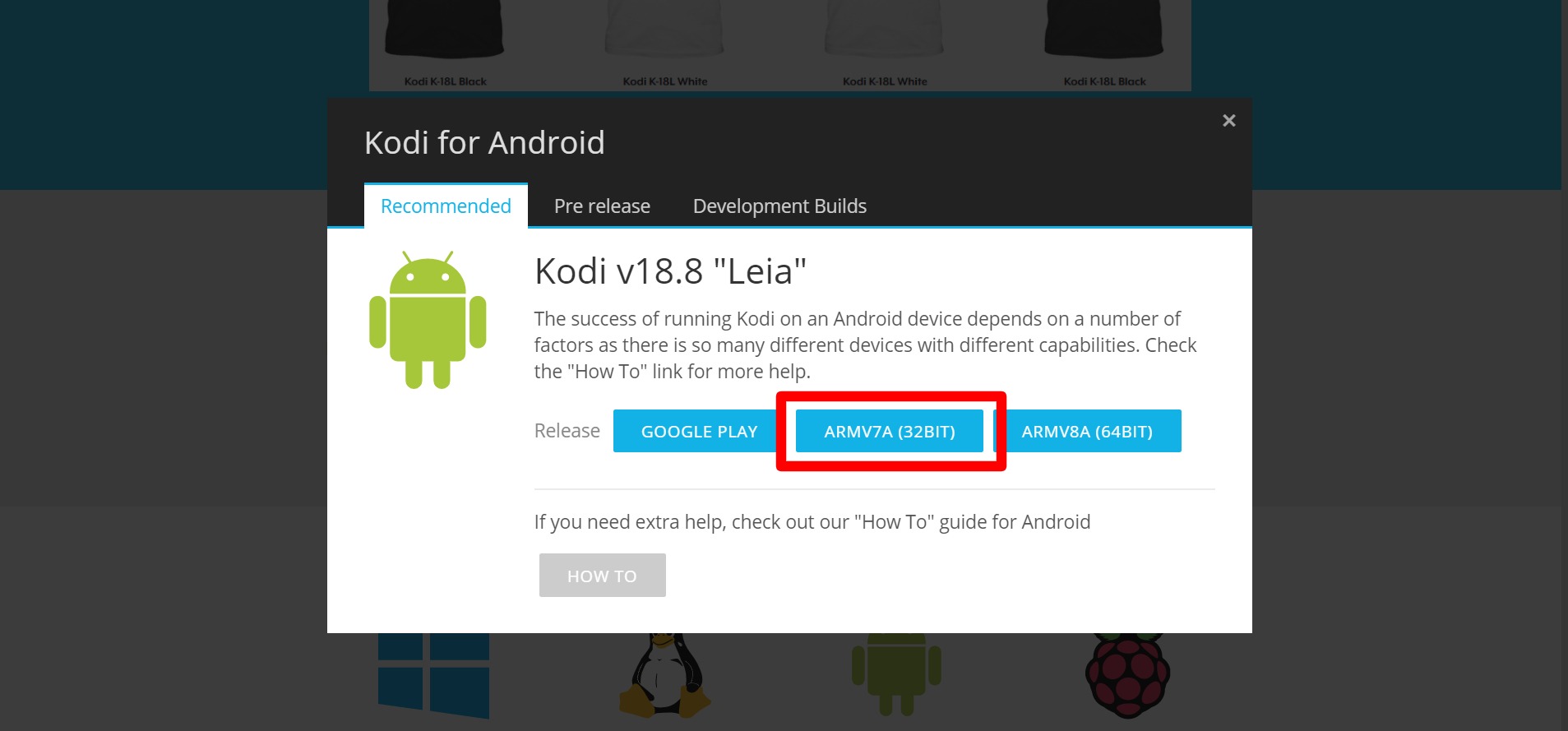Image resolution: width=1568 pixels, height=731 pixels.
Task: Click the green Android robot logo
Action: coord(428,321)
